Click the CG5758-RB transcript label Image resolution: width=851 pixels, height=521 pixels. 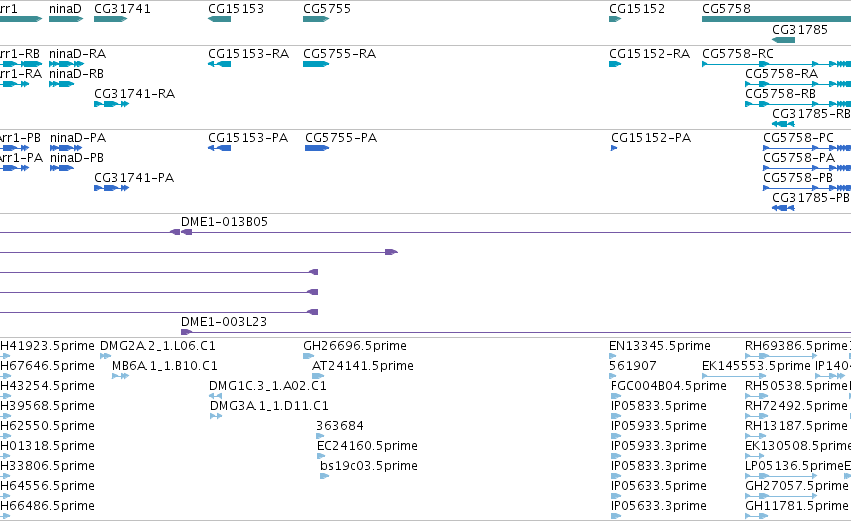780,94
